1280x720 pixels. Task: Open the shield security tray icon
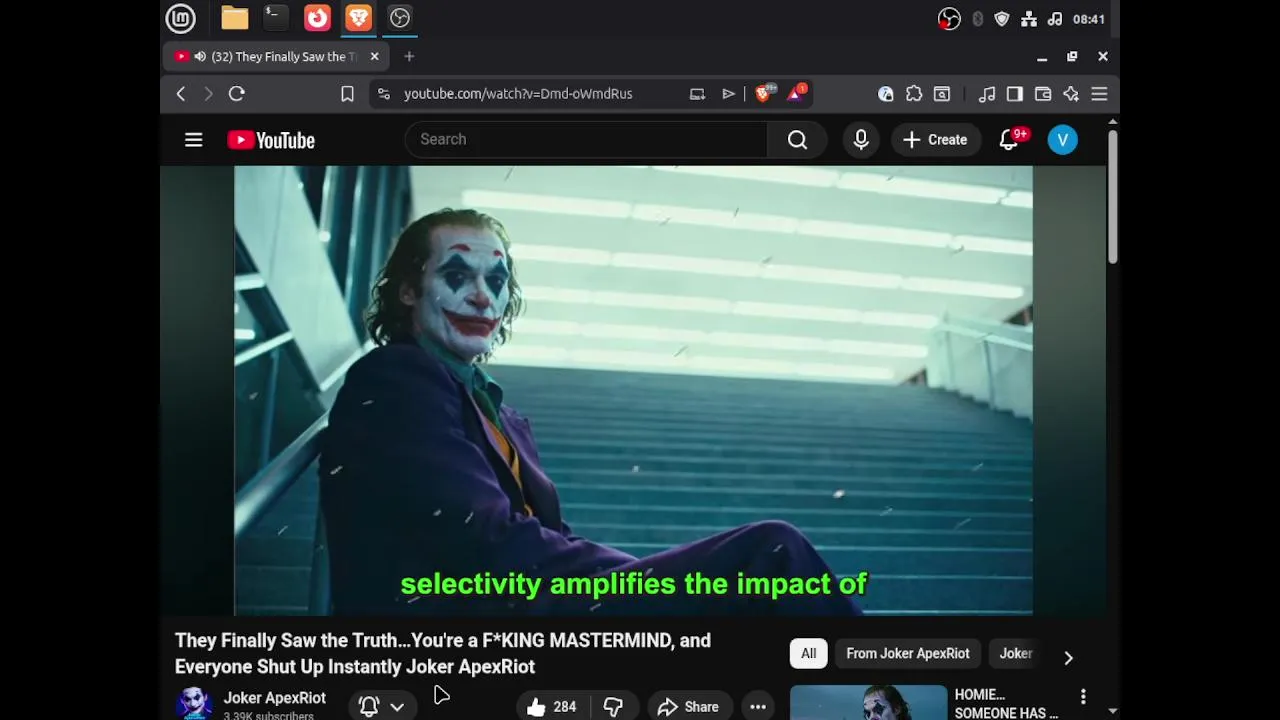coord(1002,19)
